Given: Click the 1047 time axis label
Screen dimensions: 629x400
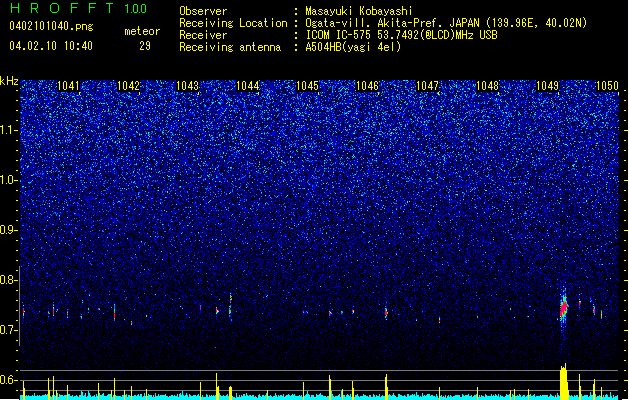Looking at the screenshot, I should tap(428, 86).
